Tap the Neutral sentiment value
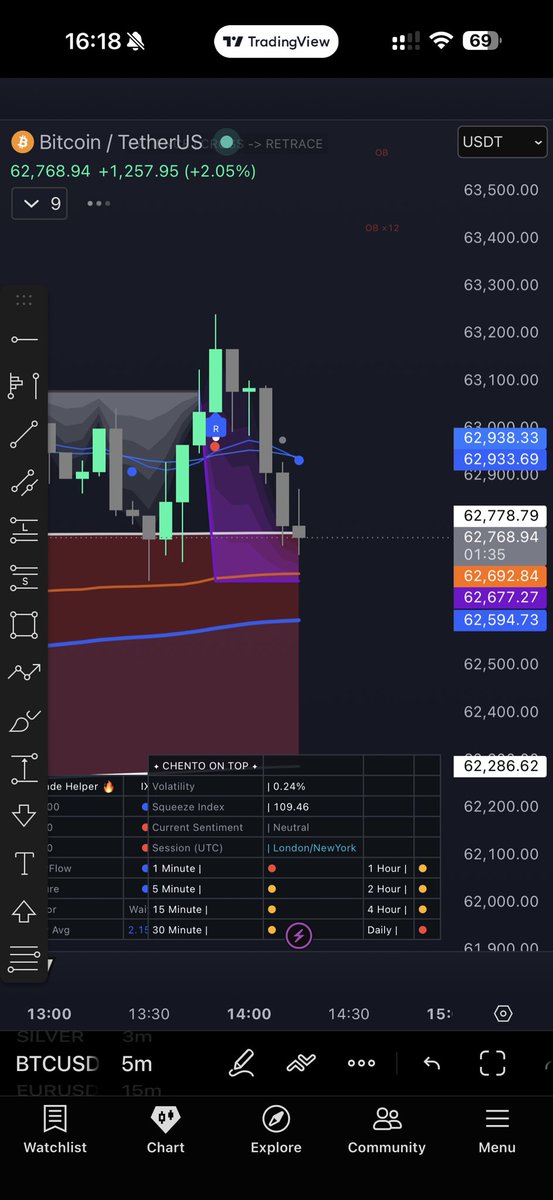The height and width of the screenshot is (1200, 553). coord(290,828)
